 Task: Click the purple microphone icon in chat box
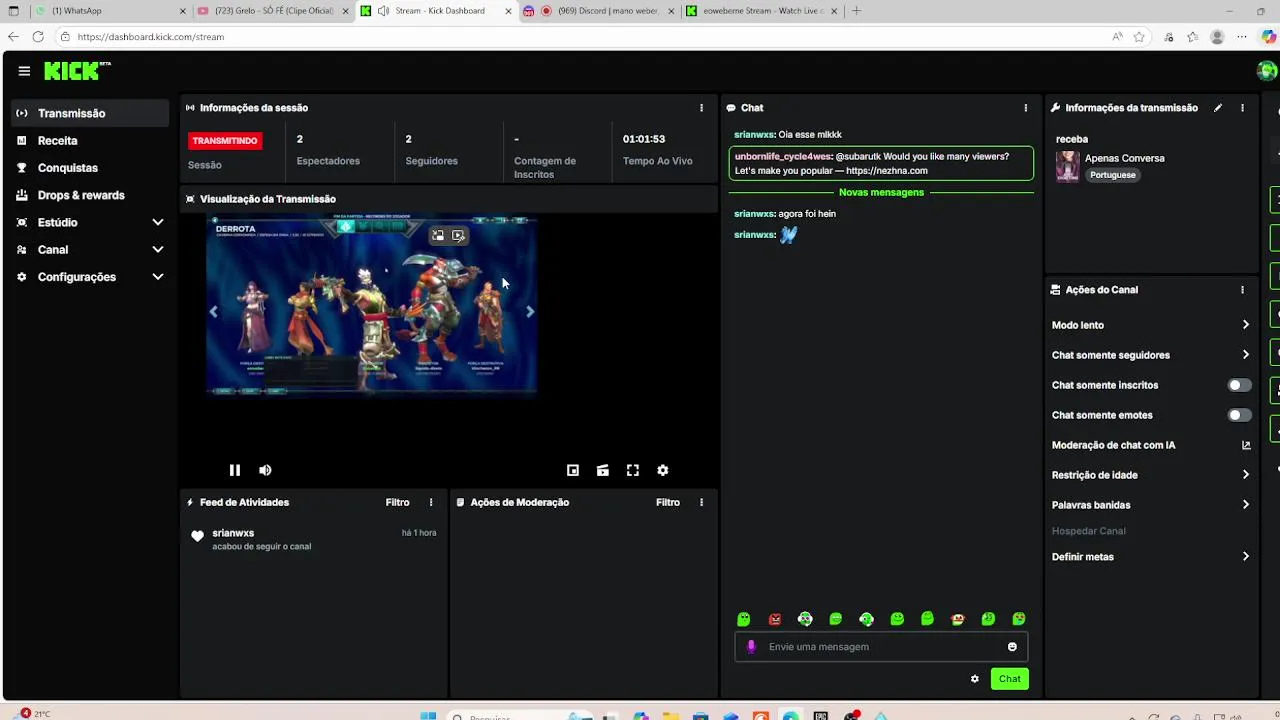pyautogui.click(x=751, y=647)
